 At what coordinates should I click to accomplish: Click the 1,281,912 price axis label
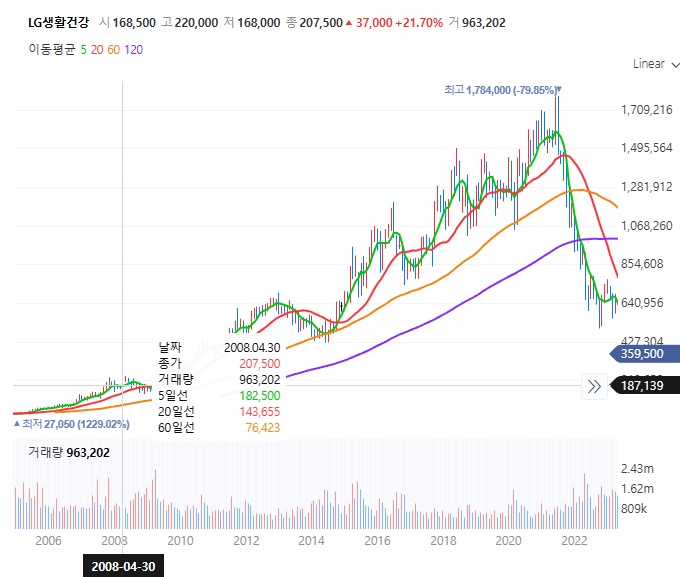pyautogui.click(x=646, y=187)
